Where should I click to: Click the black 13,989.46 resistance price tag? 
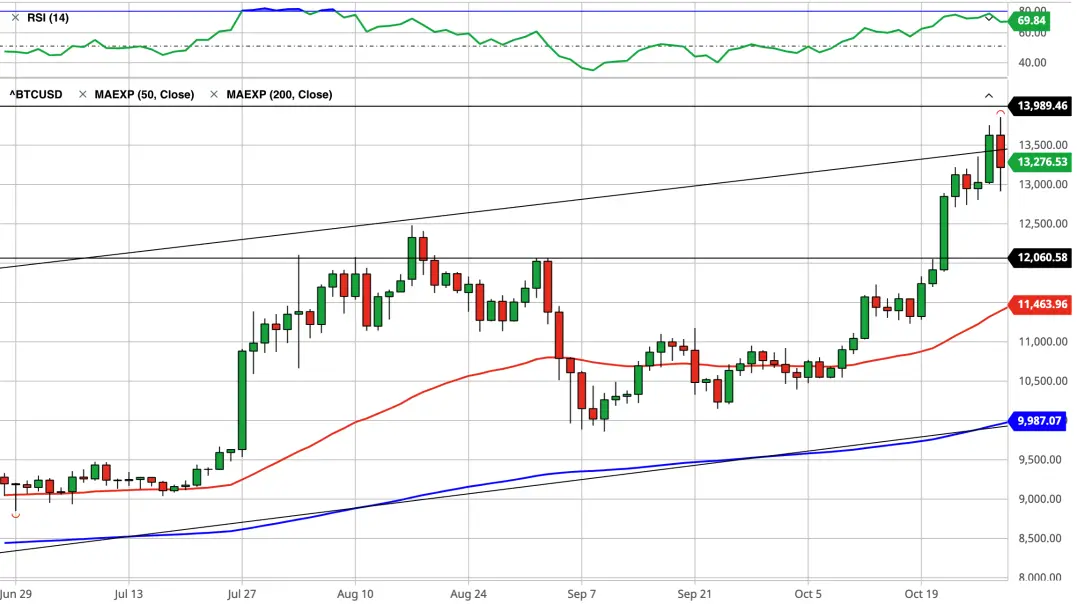(x=1041, y=106)
